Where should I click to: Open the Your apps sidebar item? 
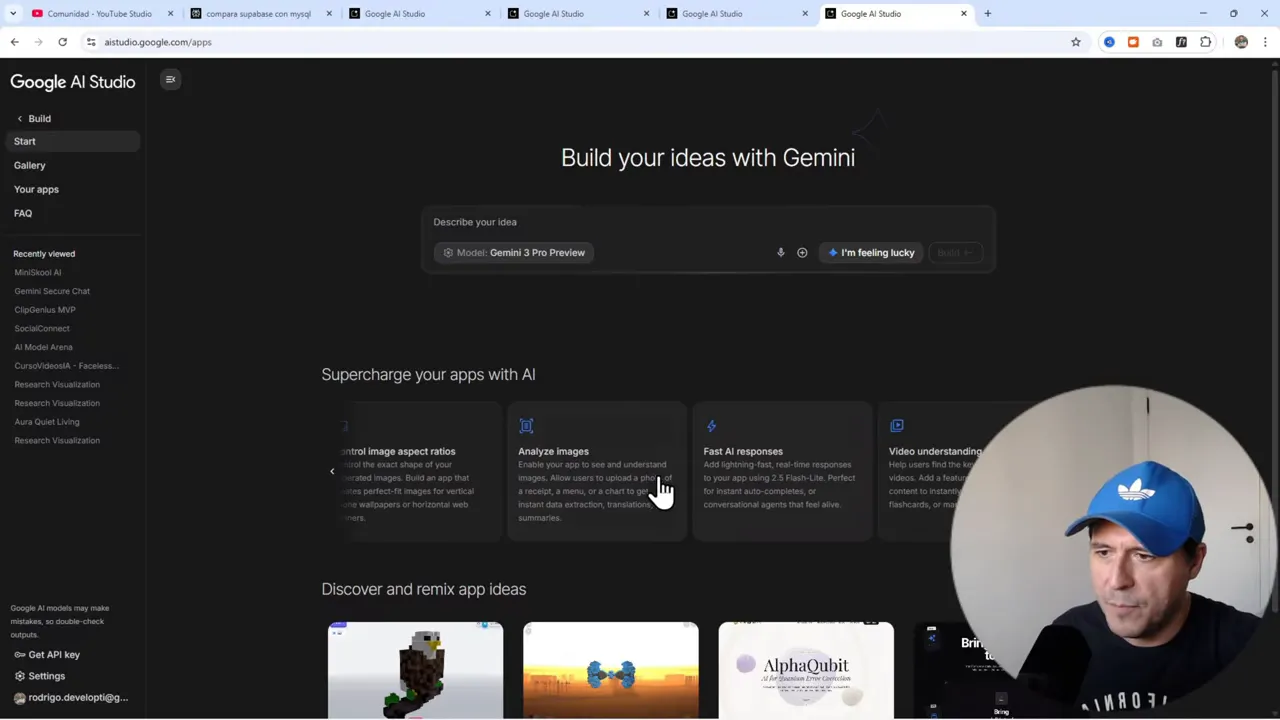(36, 189)
